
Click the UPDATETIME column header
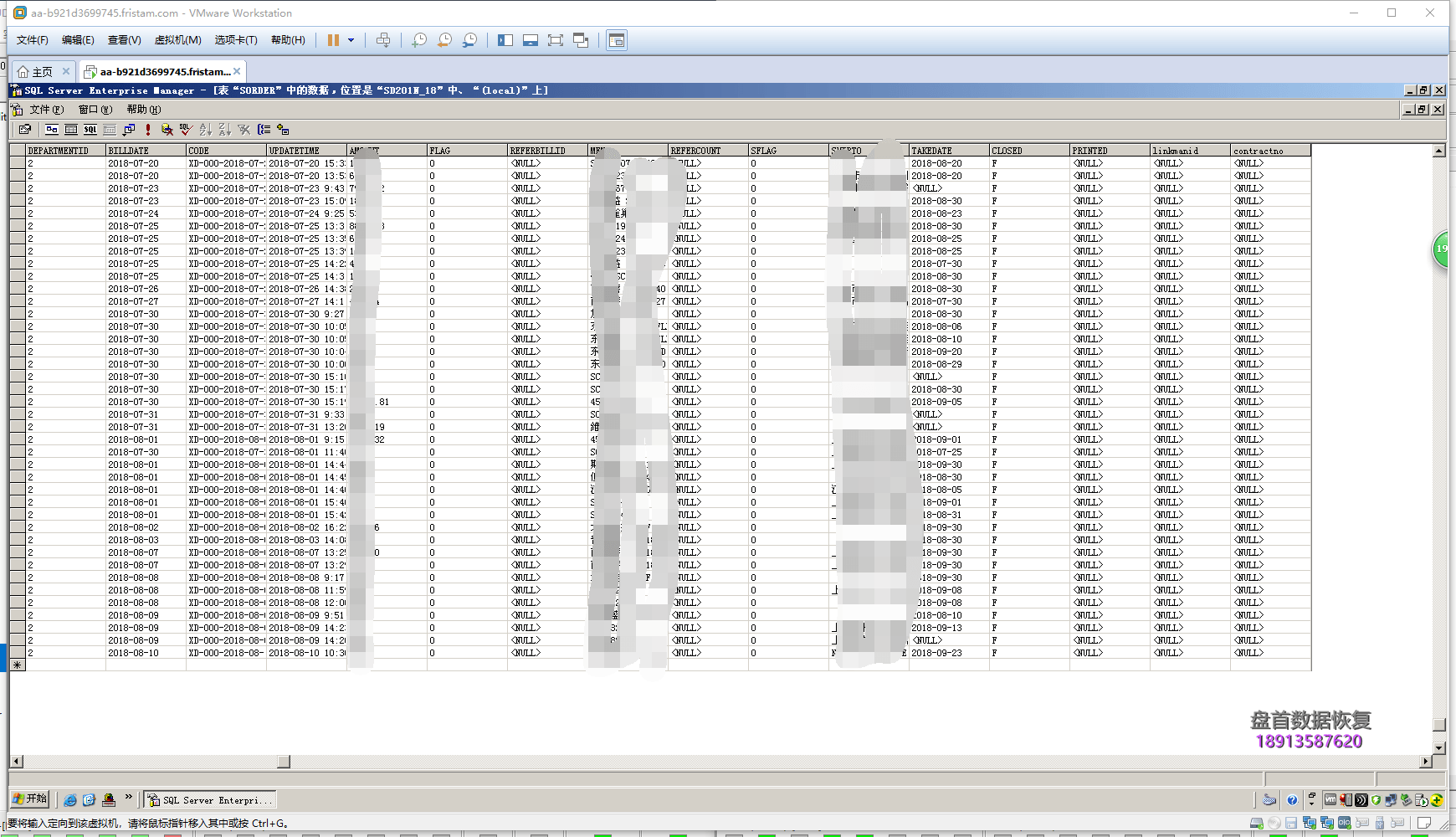(x=306, y=151)
